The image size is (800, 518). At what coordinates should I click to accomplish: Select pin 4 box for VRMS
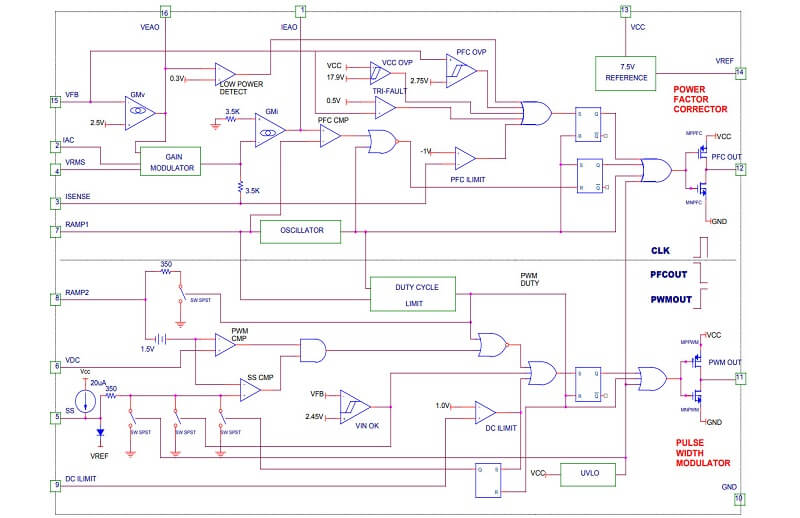(x=56, y=169)
